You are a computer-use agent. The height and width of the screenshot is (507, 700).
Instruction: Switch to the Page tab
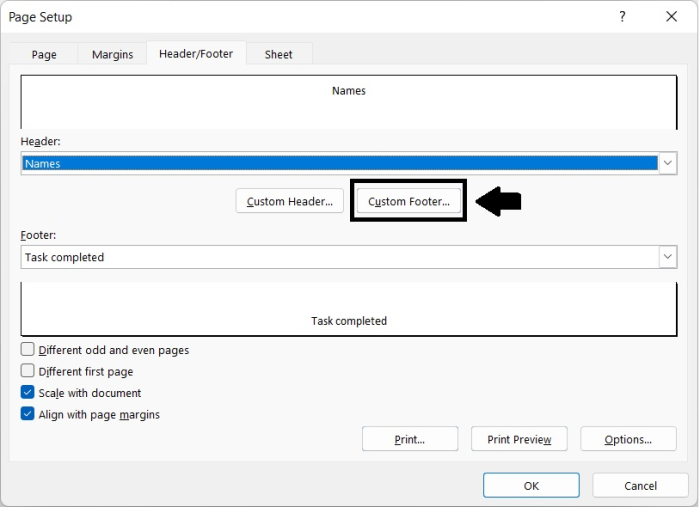(44, 54)
